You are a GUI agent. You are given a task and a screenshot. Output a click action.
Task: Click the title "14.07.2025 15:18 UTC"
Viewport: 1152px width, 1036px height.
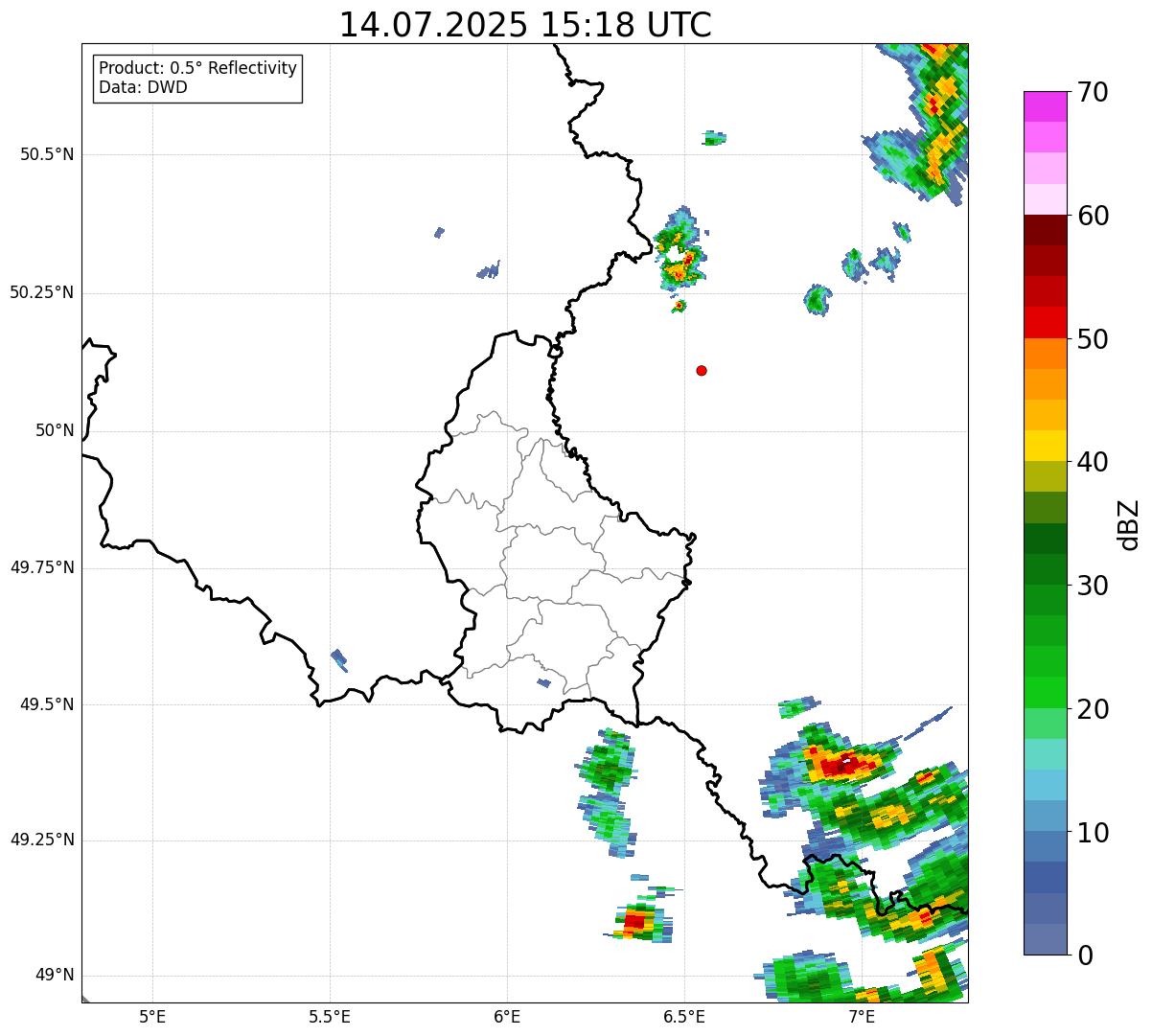tap(525, 25)
